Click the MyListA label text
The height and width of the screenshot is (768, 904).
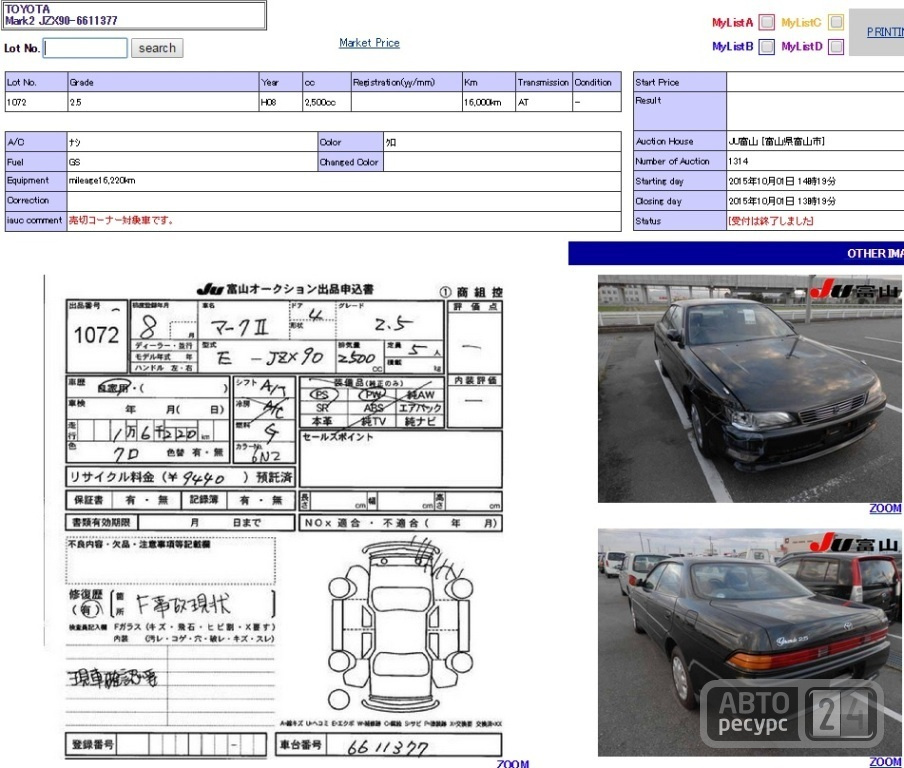pyautogui.click(x=732, y=23)
